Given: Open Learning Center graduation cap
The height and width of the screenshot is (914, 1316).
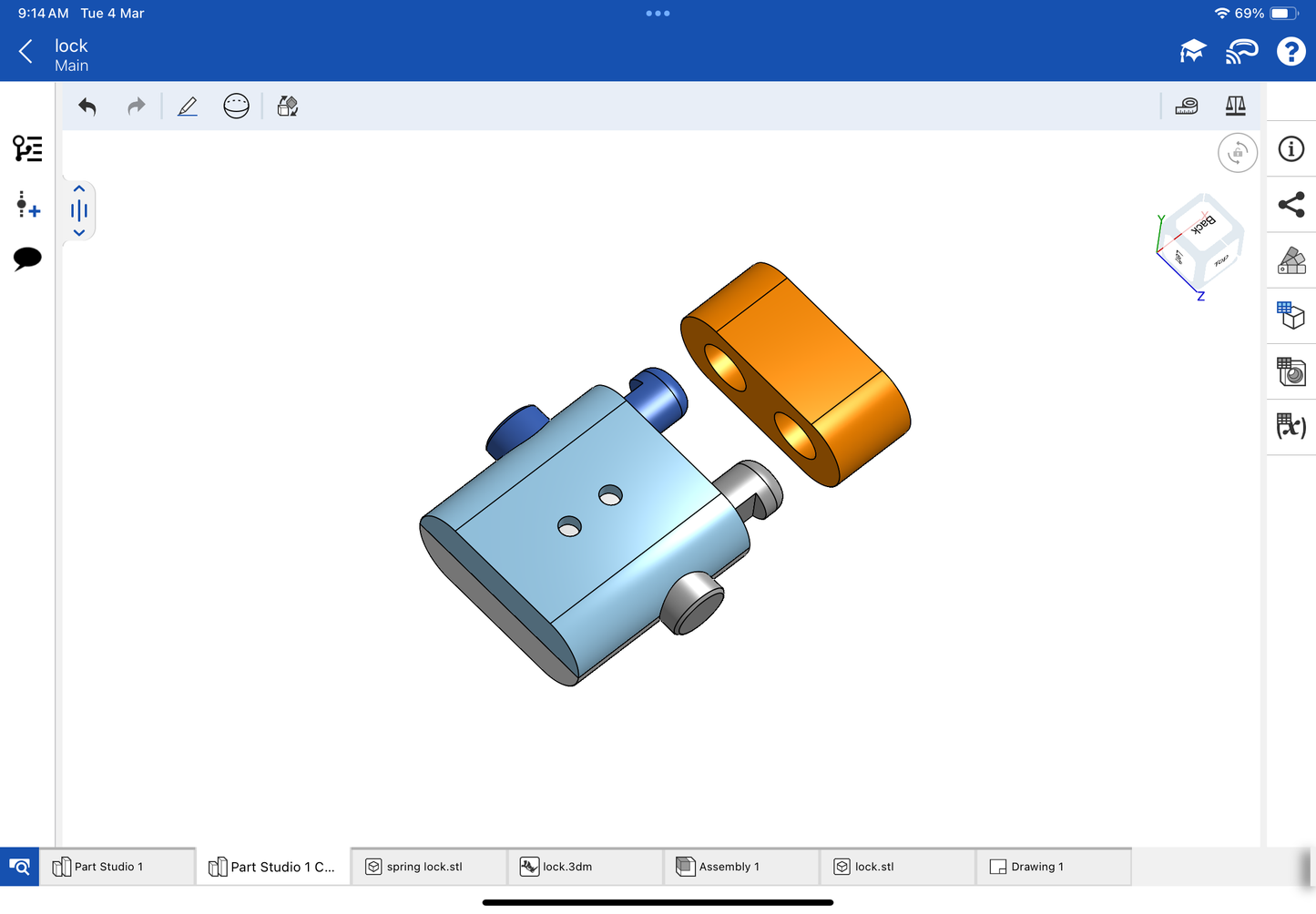Looking at the screenshot, I should 1192,52.
